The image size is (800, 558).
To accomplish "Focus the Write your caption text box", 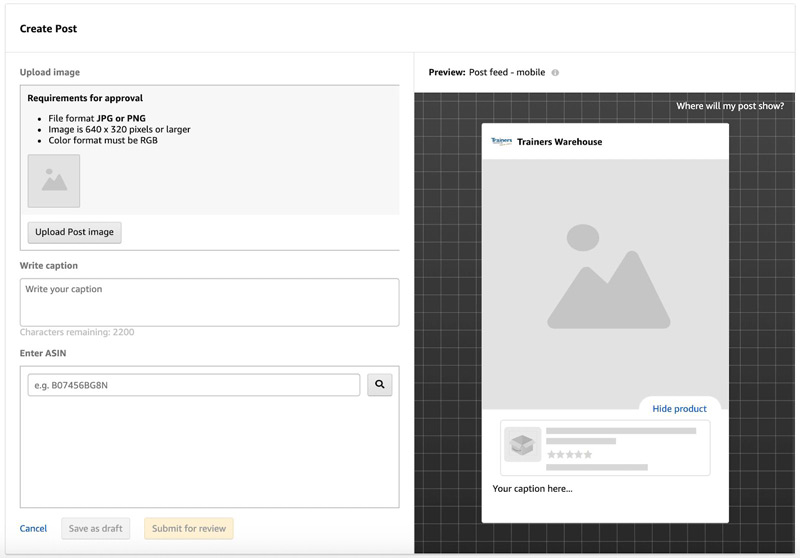I will (x=209, y=302).
